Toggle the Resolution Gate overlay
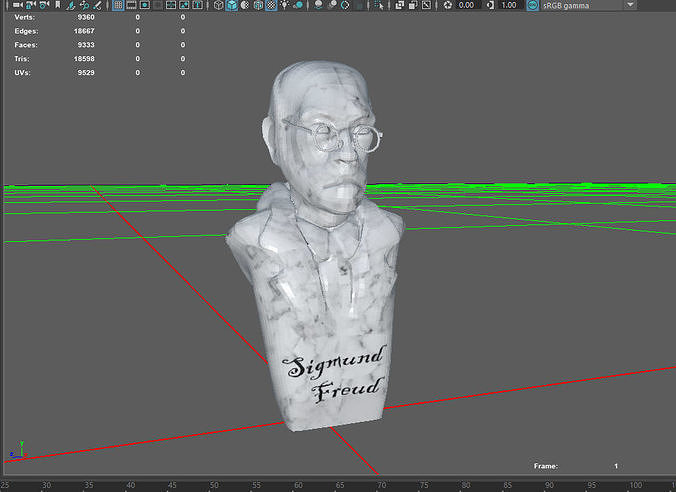Image resolution: width=676 pixels, height=492 pixels. [x=144, y=5]
